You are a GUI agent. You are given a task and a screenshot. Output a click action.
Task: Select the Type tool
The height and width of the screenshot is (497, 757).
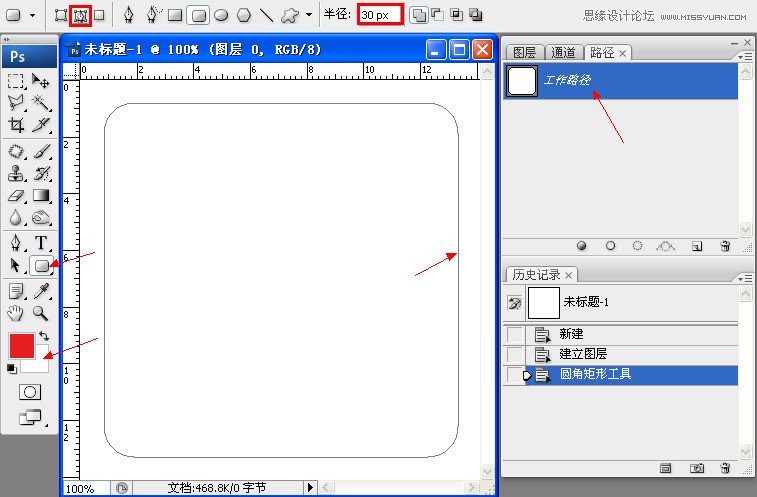click(x=42, y=242)
